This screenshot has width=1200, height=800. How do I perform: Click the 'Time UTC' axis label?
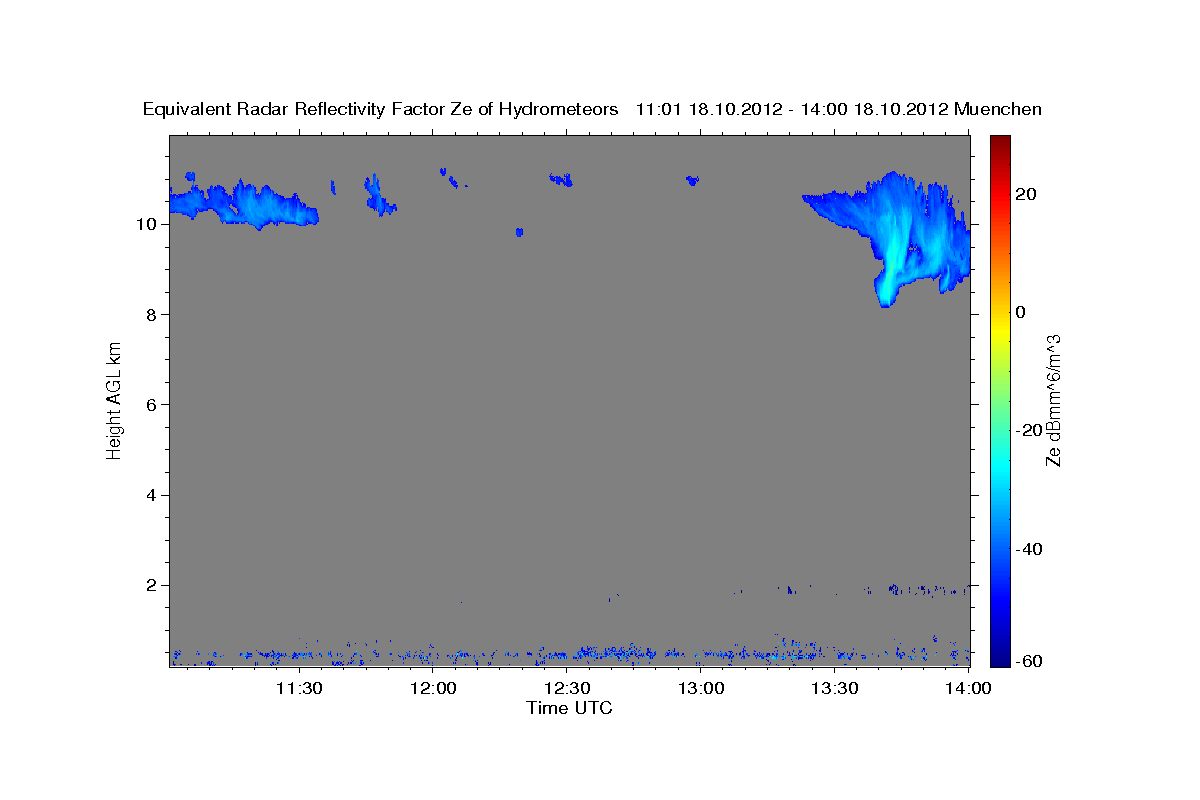click(x=569, y=708)
